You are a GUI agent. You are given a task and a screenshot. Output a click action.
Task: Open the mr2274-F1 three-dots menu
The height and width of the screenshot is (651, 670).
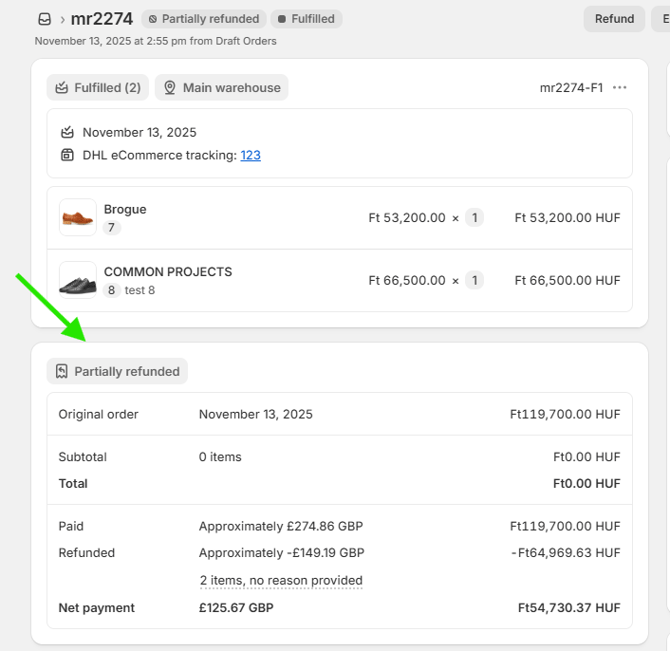coord(620,88)
